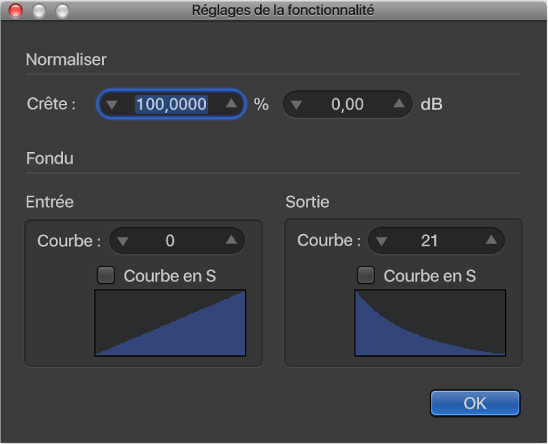Click the Entrée label
Image resolution: width=548 pixels, height=444 pixels.
pyautogui.click(x=50, y=202)
